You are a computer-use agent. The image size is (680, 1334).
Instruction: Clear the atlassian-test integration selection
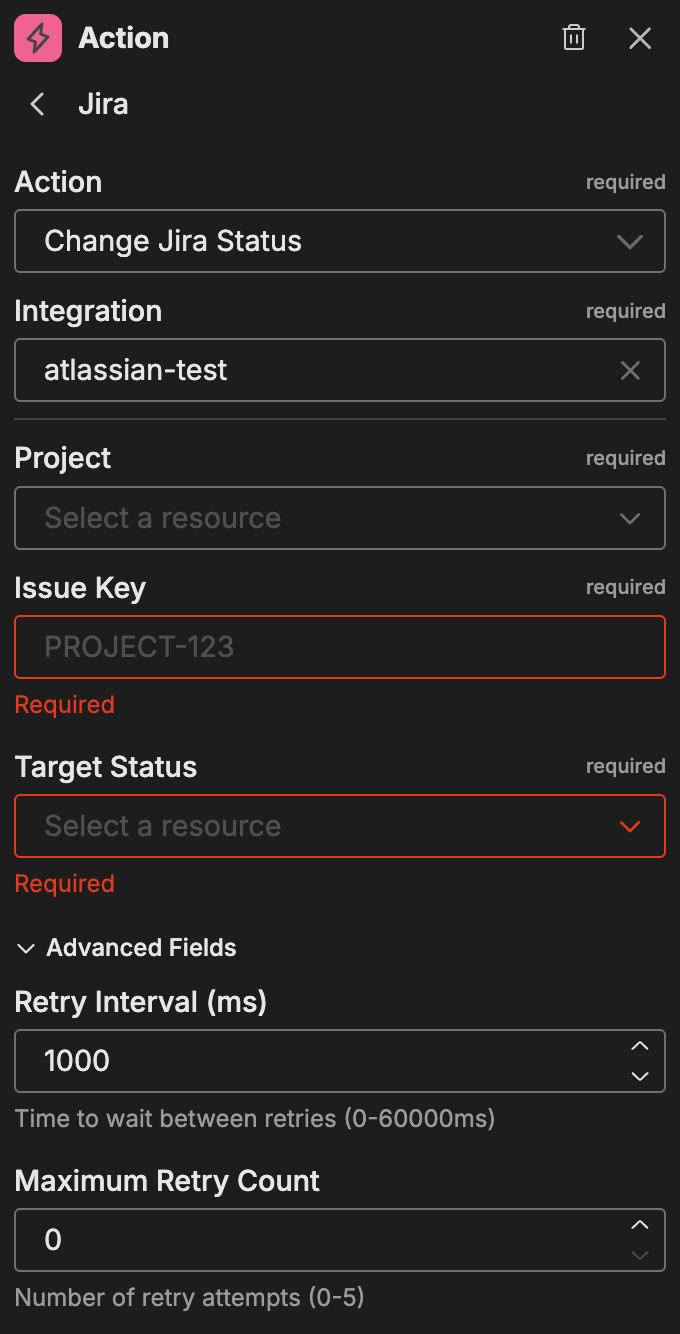[x=630, y=370]
